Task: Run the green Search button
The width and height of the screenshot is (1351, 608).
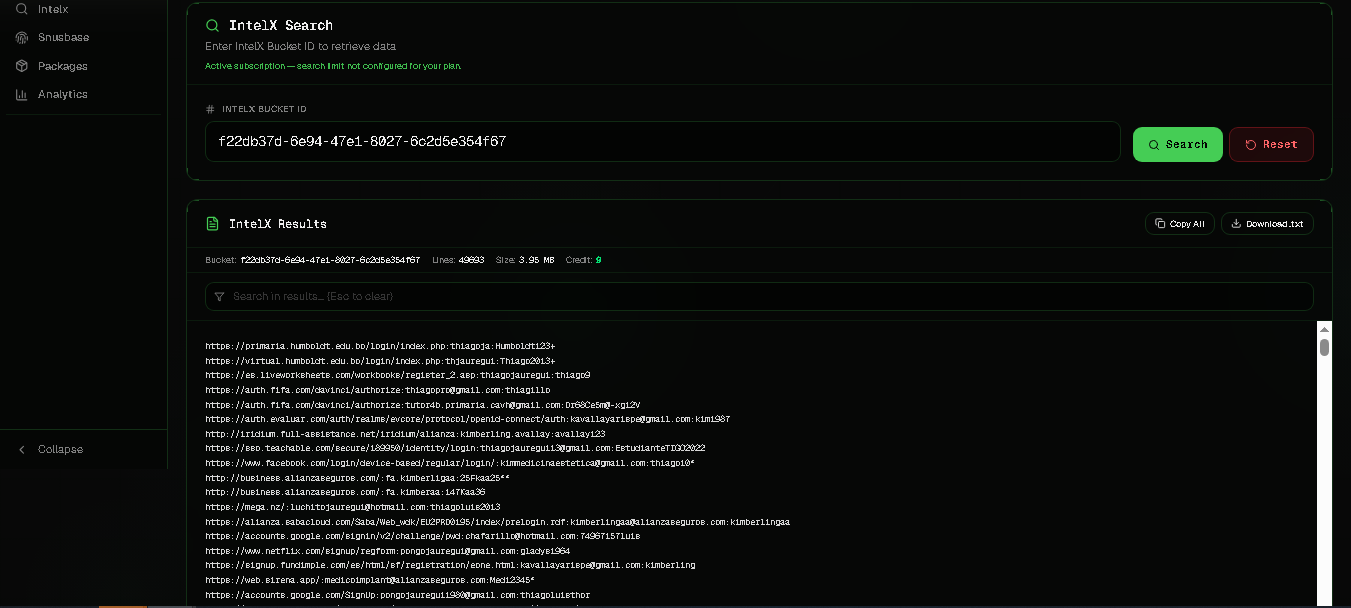Action: (1177, 144)
